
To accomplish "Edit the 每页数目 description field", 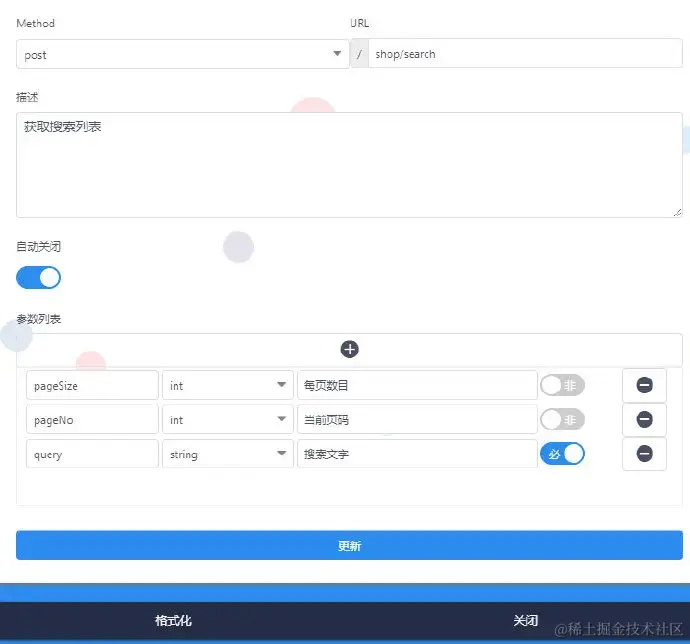I will 417,386.
